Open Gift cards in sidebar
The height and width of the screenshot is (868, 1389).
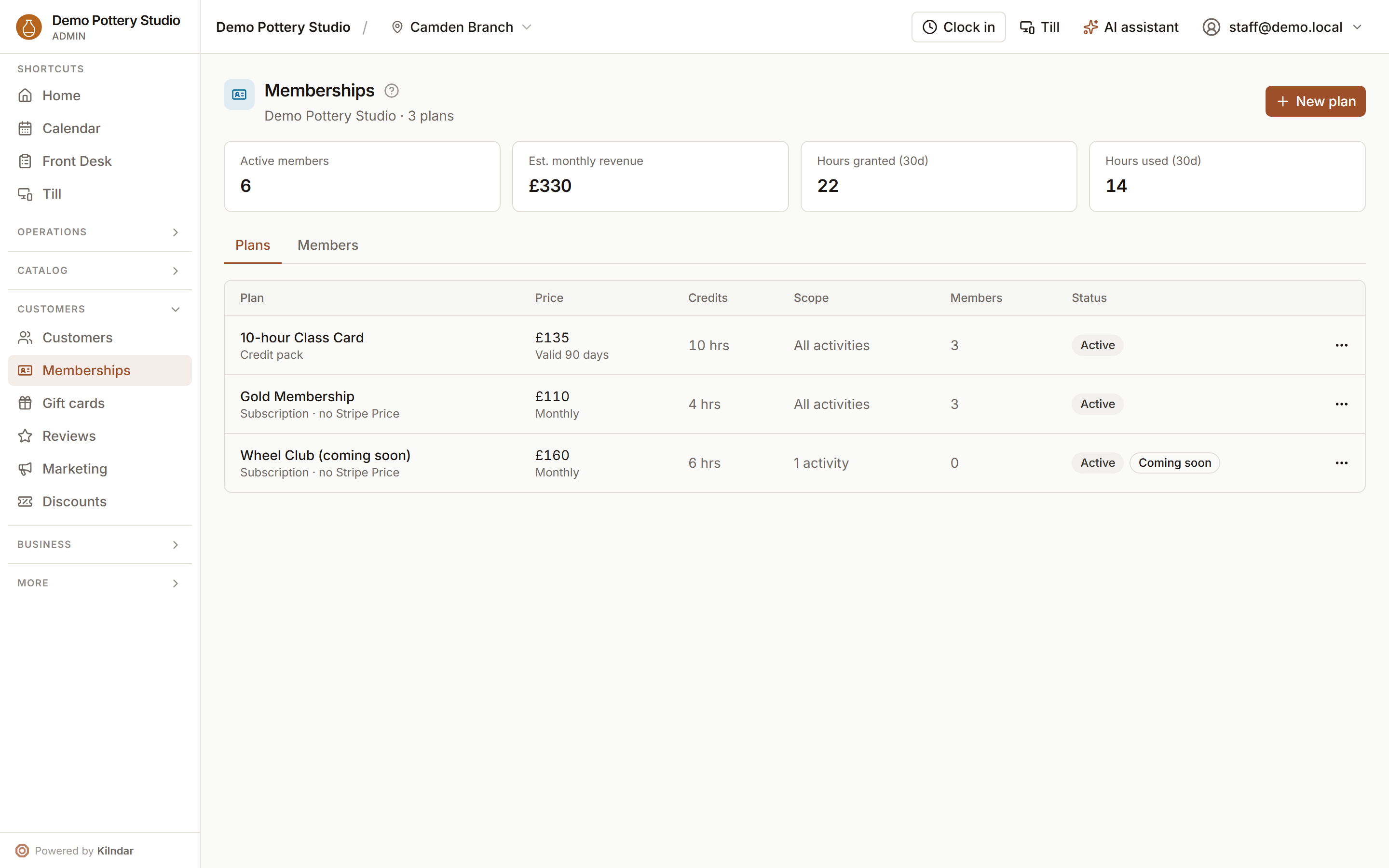99,403
